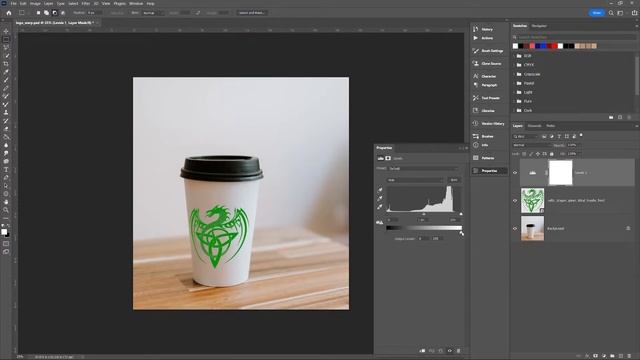Open the Filter menu

pos(86,3)
